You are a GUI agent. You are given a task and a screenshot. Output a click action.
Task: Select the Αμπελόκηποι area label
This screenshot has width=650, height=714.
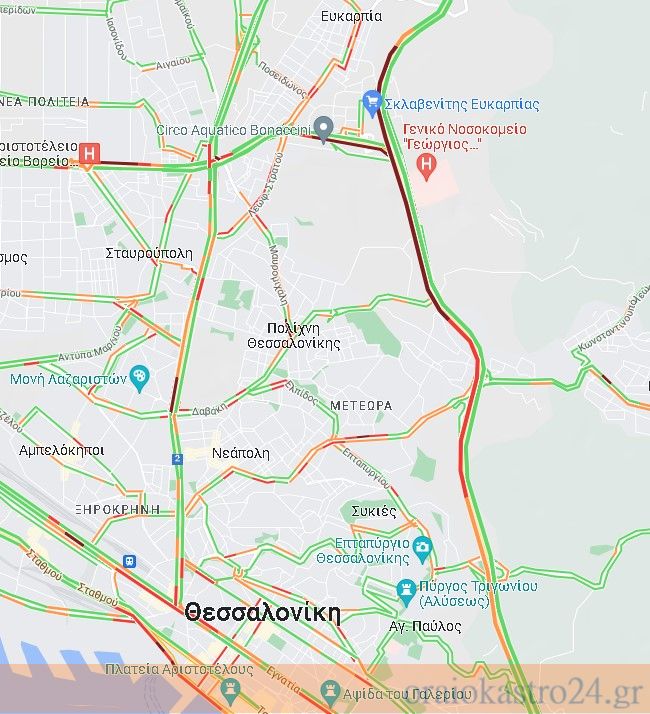(61, 450)
